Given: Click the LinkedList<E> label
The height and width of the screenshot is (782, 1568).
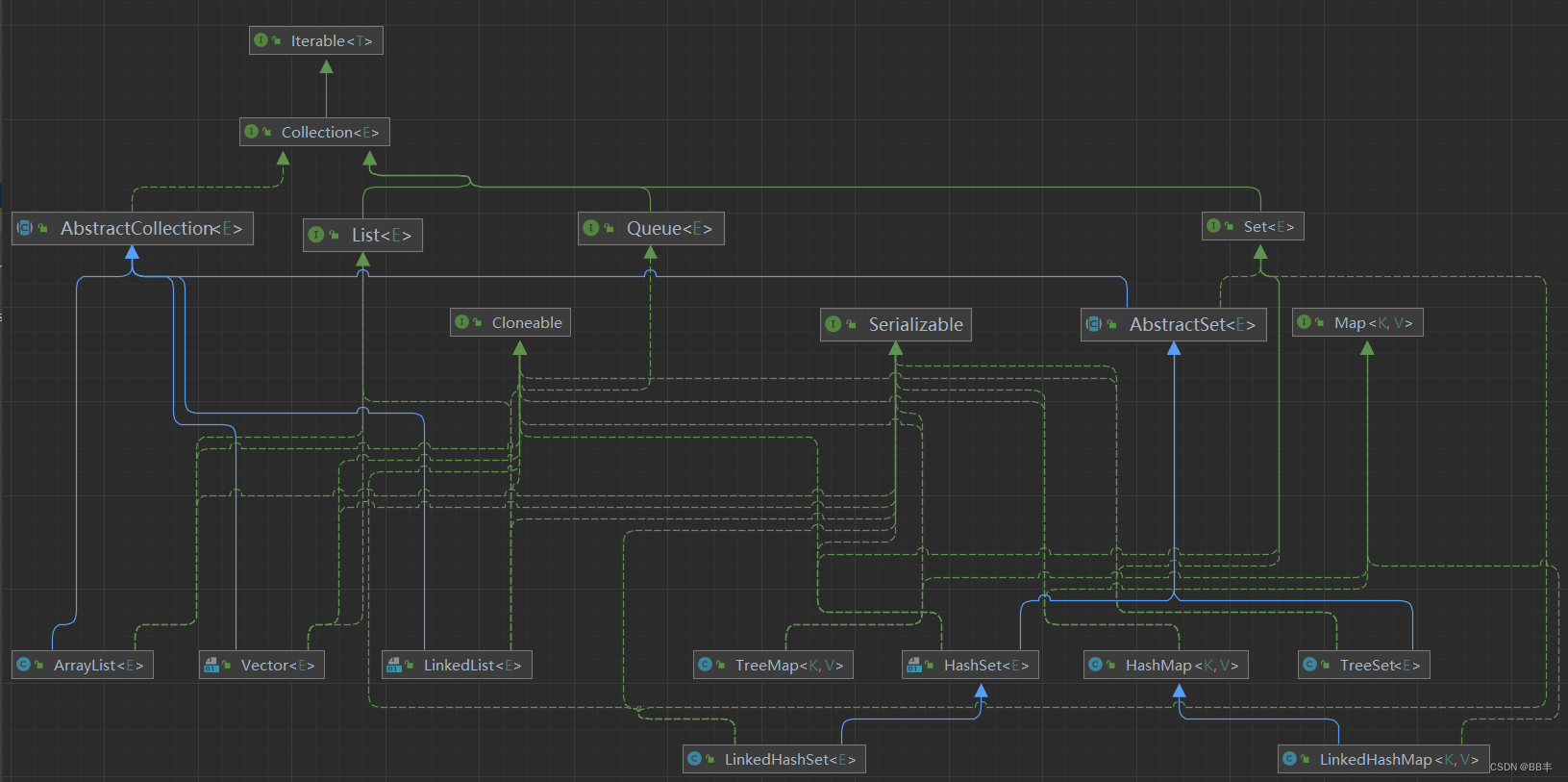Looking at the screenshot, I should [472, 665].
